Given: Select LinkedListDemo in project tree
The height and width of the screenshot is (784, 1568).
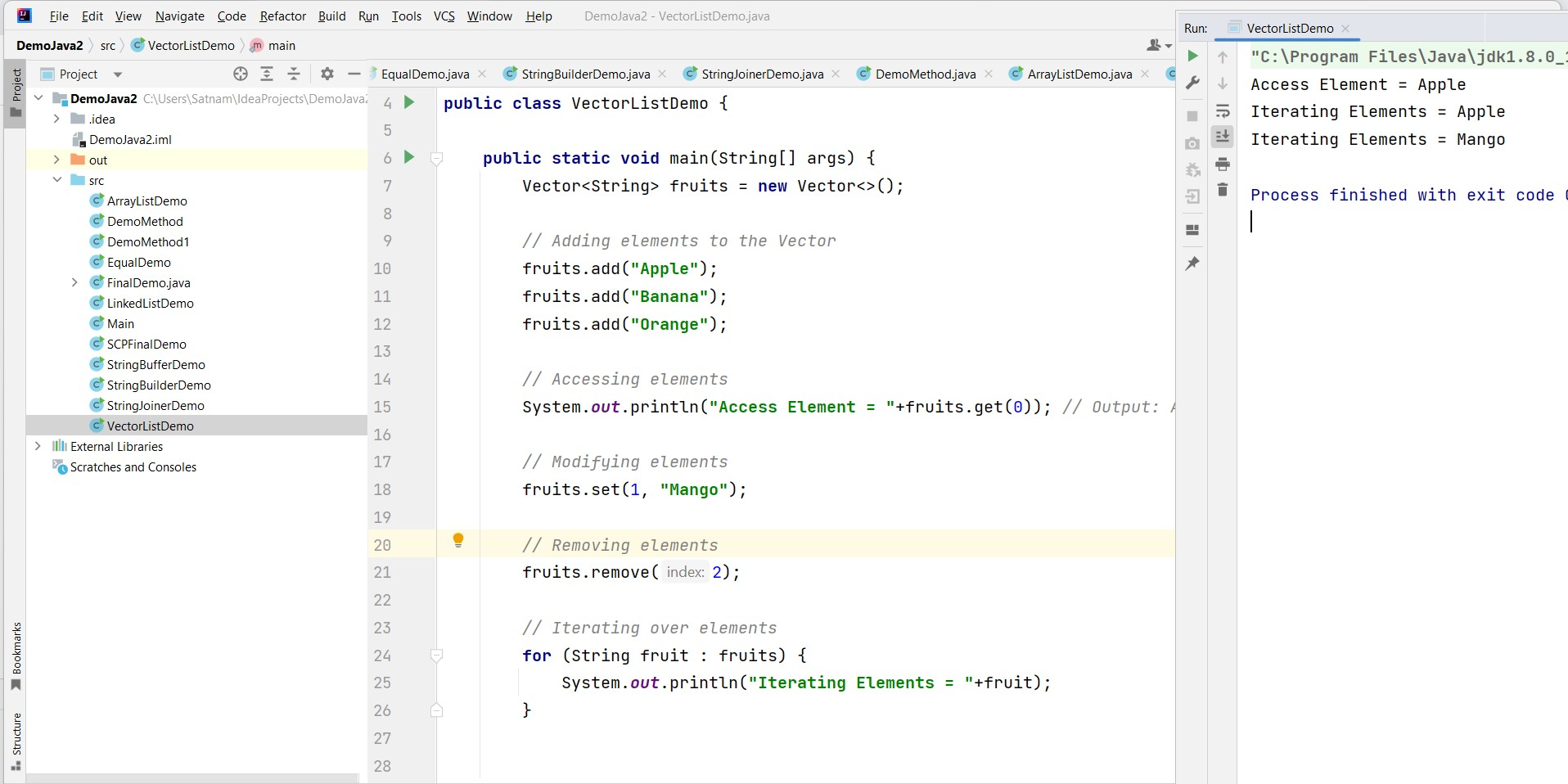Looking at the screenshot, I should (150, 303).
